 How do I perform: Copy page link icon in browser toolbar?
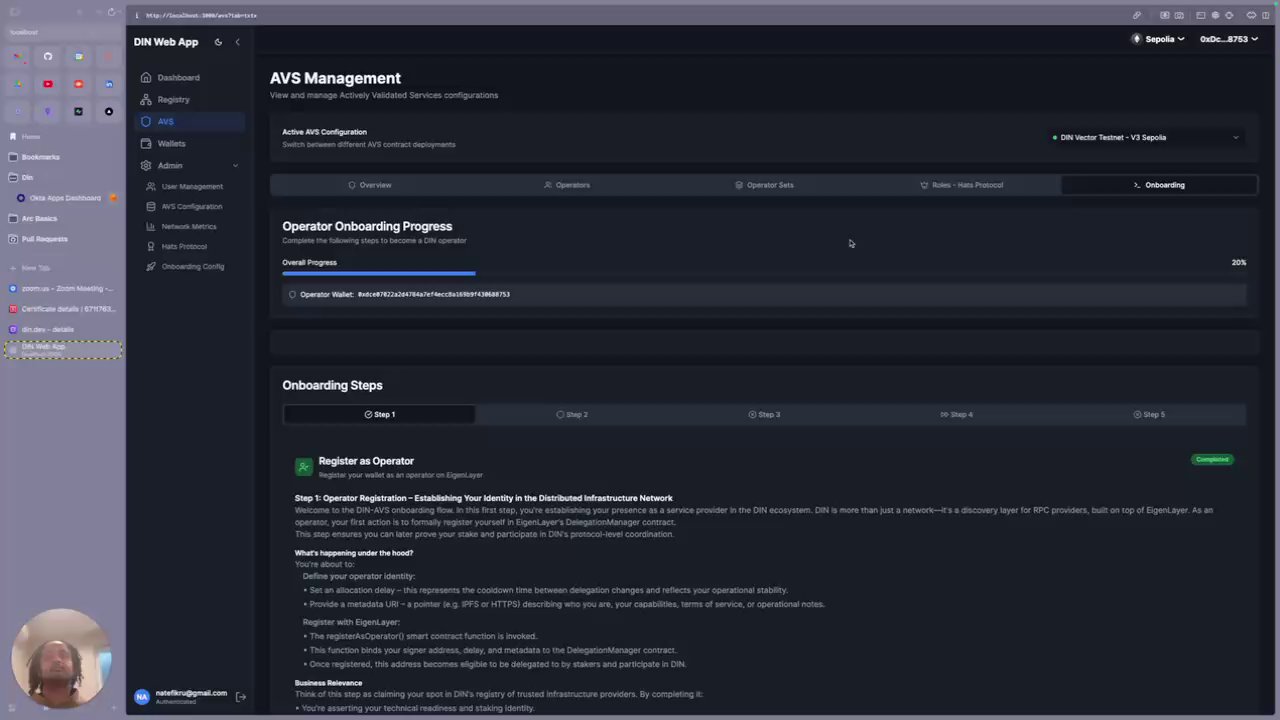1136,15
